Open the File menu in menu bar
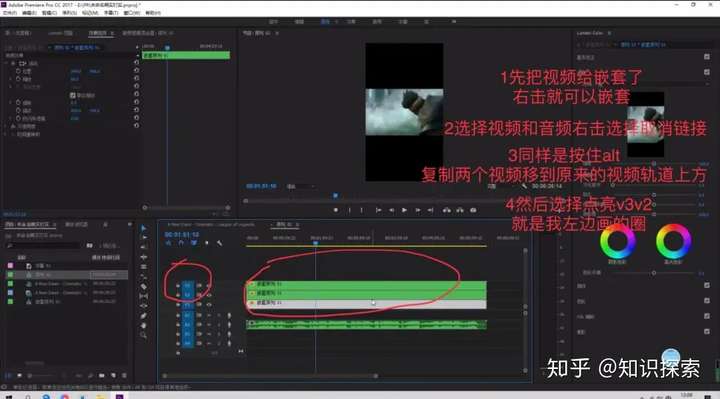720x399 pixels. coord(10,13)
